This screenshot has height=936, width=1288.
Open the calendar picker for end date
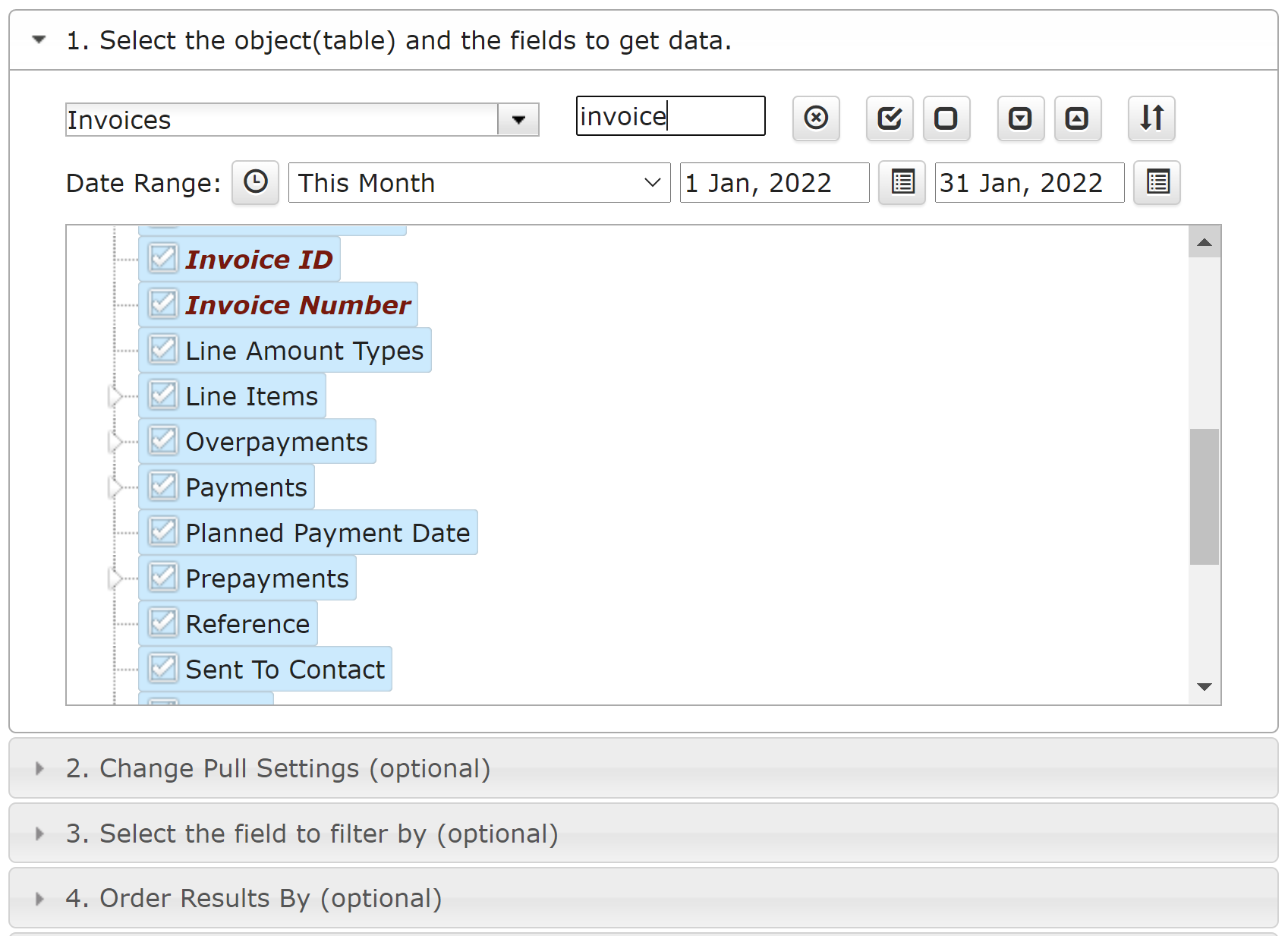coord(1157,183)
